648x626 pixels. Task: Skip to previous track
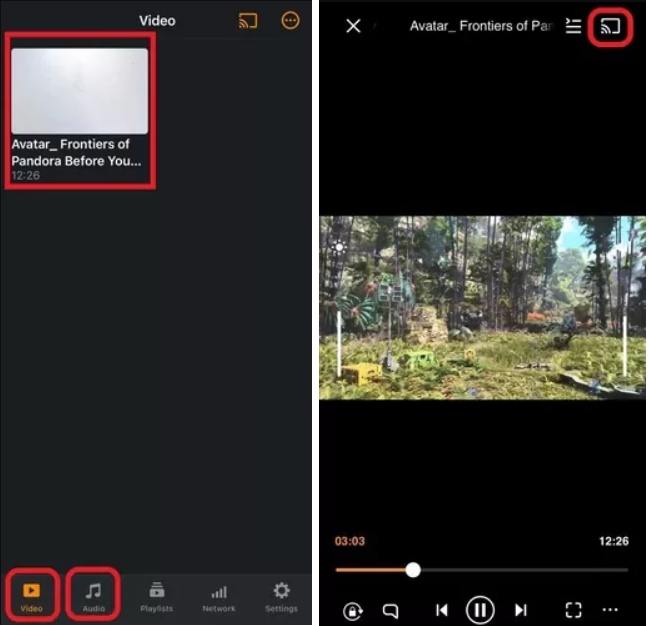click(442, 610)
